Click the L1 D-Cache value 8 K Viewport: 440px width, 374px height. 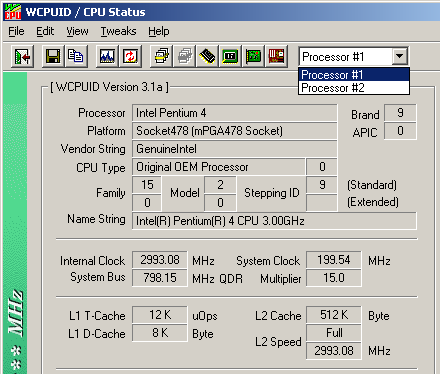pyautogui.click(x=160, y=333)
